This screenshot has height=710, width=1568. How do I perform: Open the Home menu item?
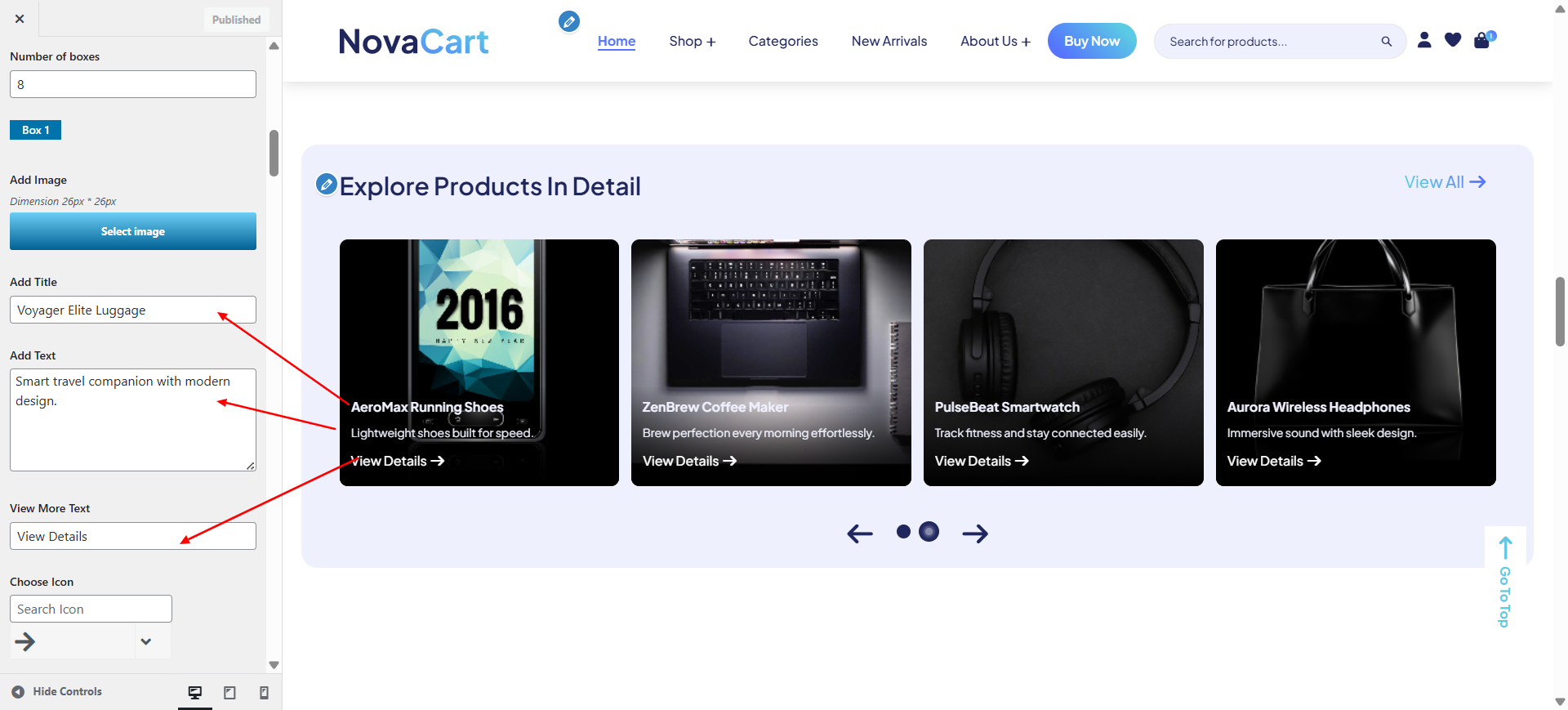pyautogui.click(x=617, y=42)
